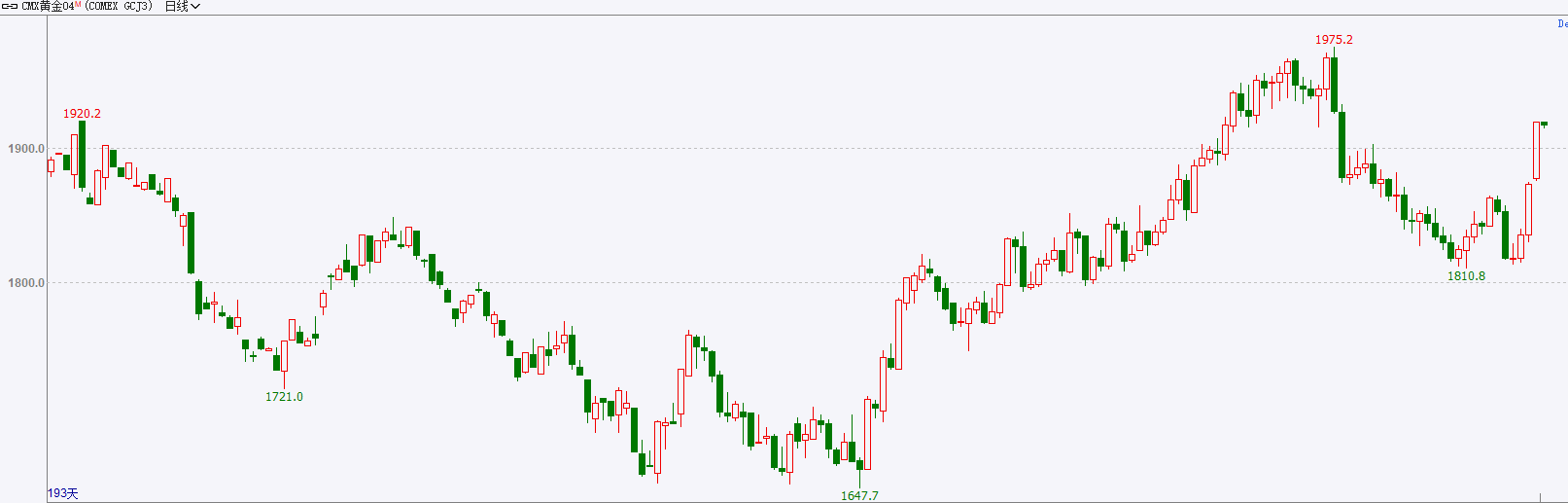Select the latest candlestick on the chart
The width and height of the screenshot is (1568, 503).
(x=1544, y=124)
